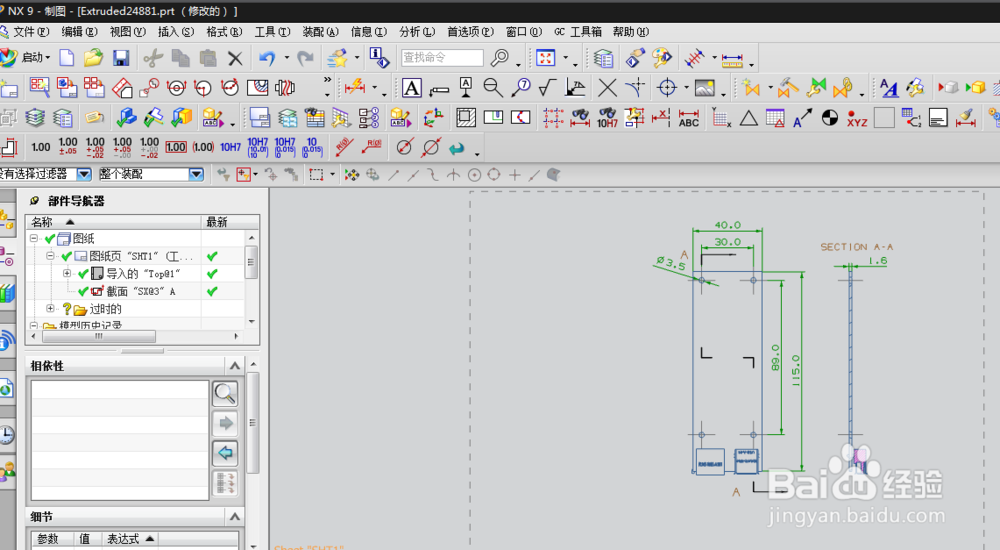1000x550 pixels.
Task: Click the ABC dimension text icon
Action: (x=689, y=118)
